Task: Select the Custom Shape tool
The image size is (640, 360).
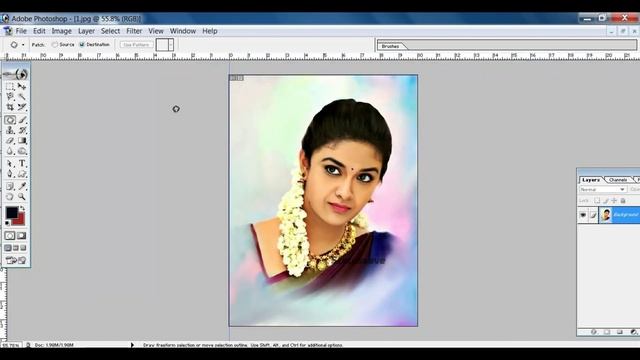Action: pyautogui.click(x=22, y=174)
